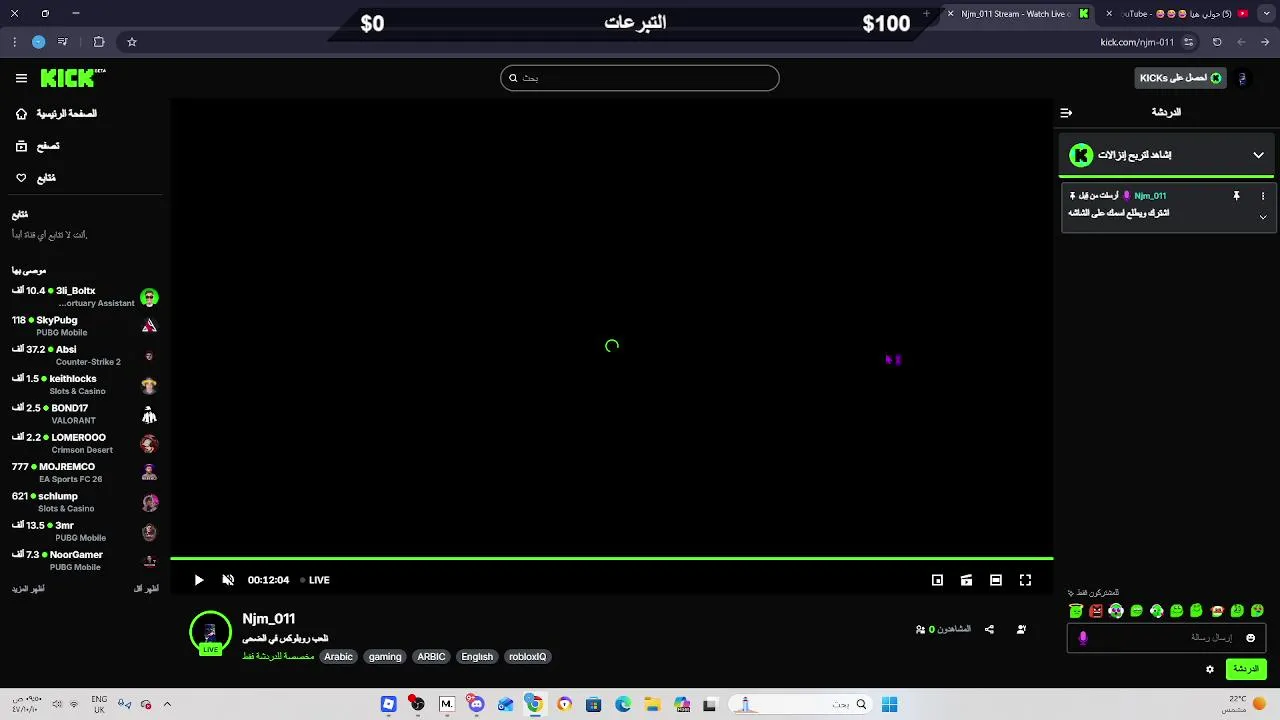
Task: Click the Get KICKs button
Action: coord(1181,78)
